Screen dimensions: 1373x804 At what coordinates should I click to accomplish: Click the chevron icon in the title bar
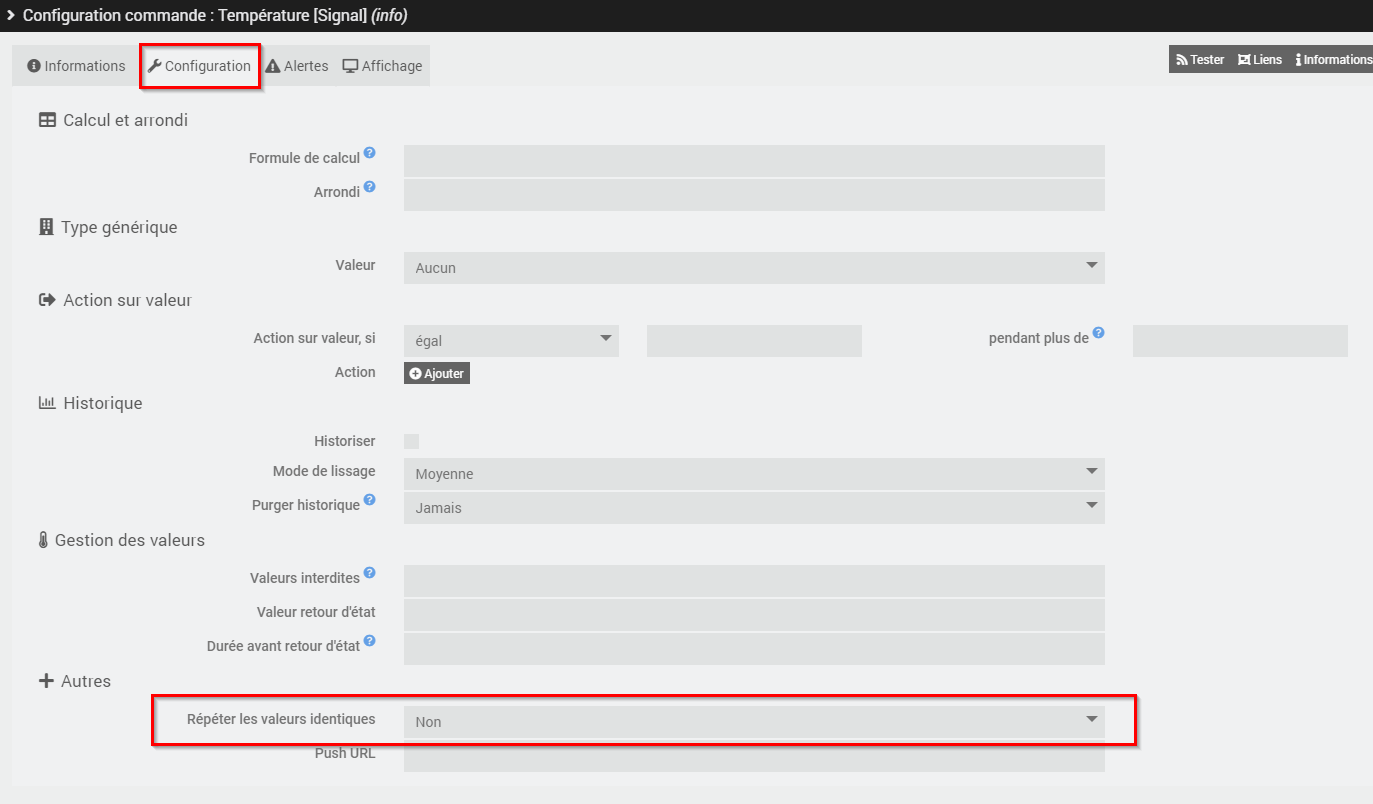pos(11,15)
